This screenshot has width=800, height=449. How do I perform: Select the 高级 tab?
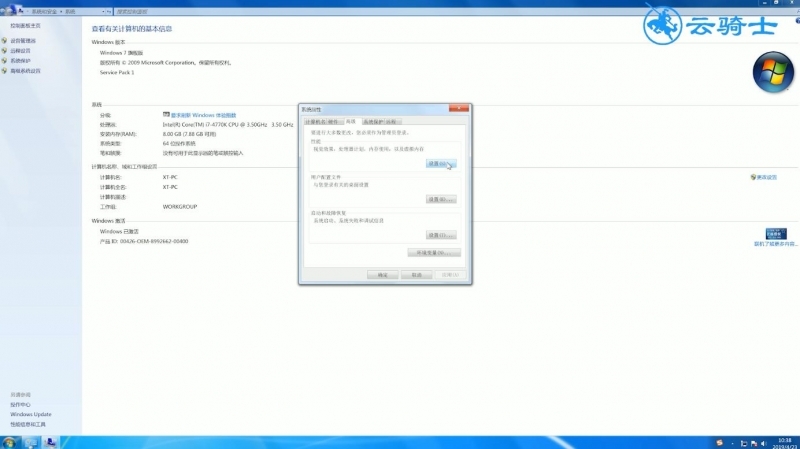pos(351,121)
